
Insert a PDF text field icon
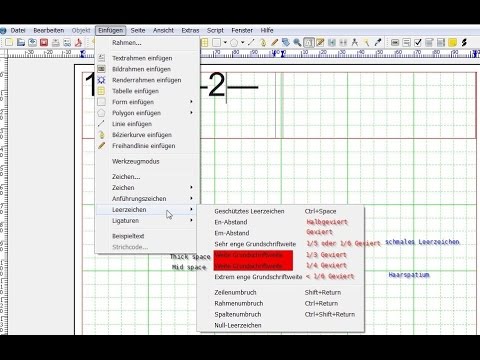pyautogui.click(x=406, y=42)
